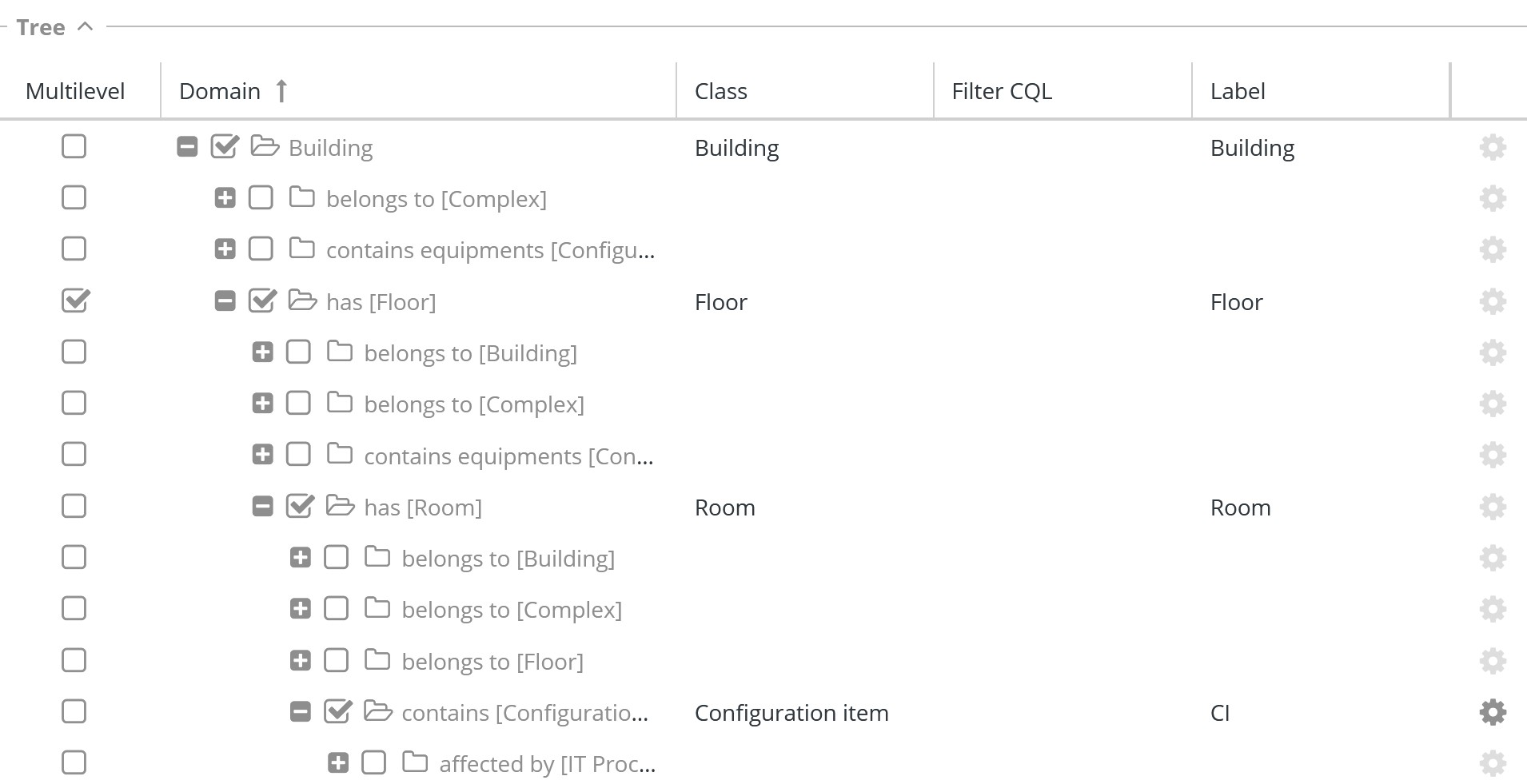The image size is (1527, 784).
Task: Collapse the has [Room] node
Action: (263, 507)
